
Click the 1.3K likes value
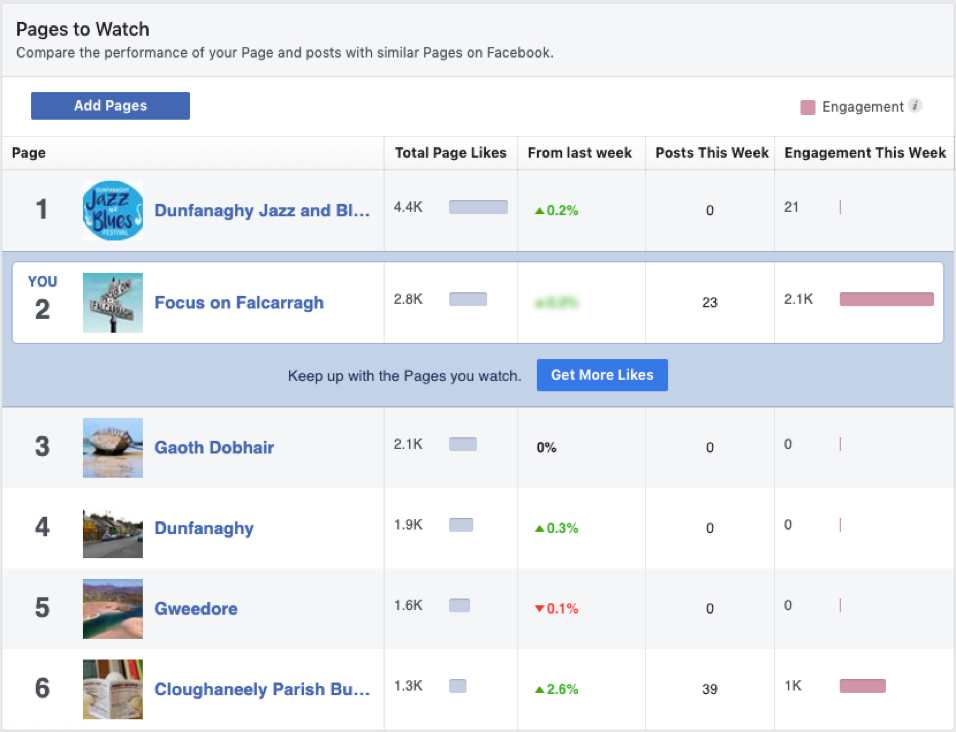click(x=408, y=686)
